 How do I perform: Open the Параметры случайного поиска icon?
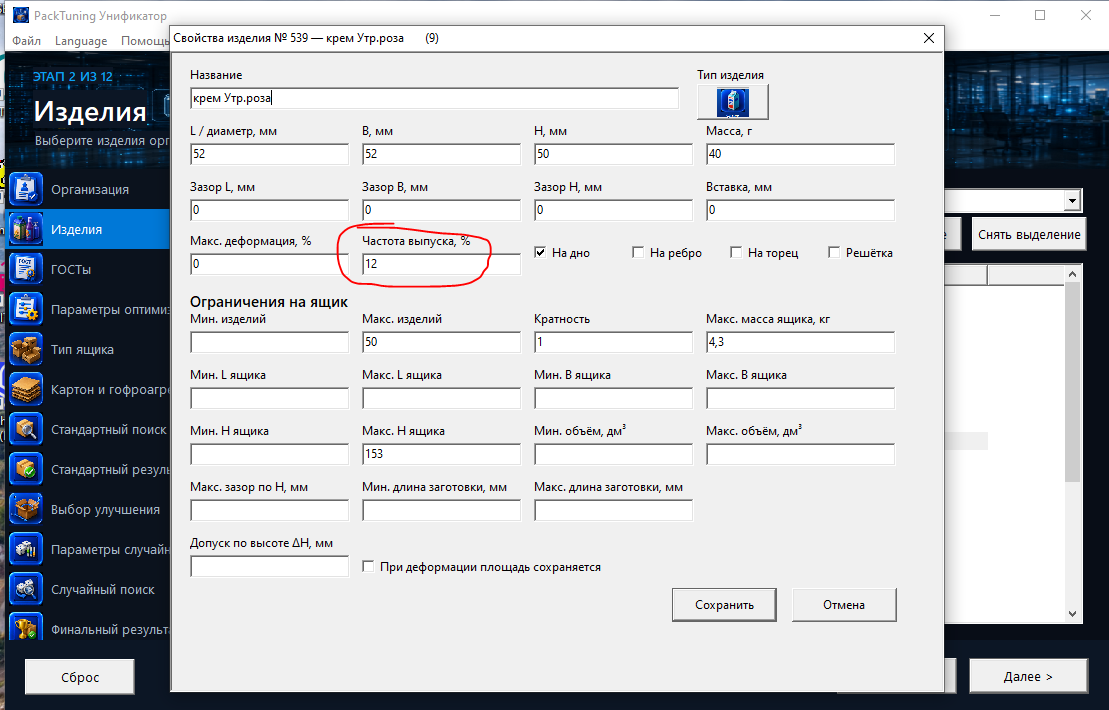tap(26, 549)
